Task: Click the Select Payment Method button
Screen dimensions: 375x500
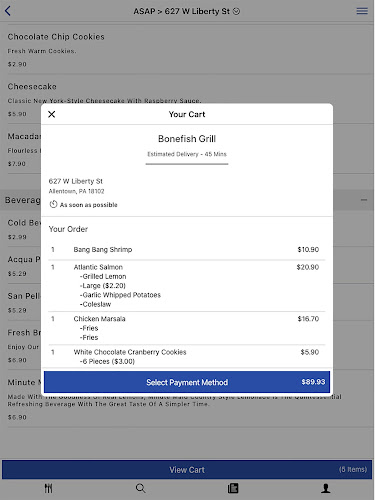Action: pyautogui.click(x=187, y=382)
